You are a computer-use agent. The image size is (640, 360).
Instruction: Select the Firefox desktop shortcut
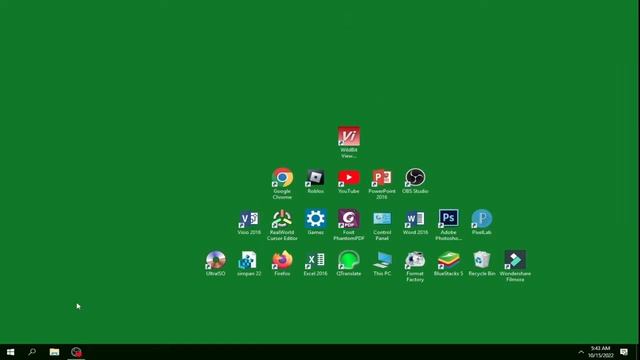click(x=282, y=264)
